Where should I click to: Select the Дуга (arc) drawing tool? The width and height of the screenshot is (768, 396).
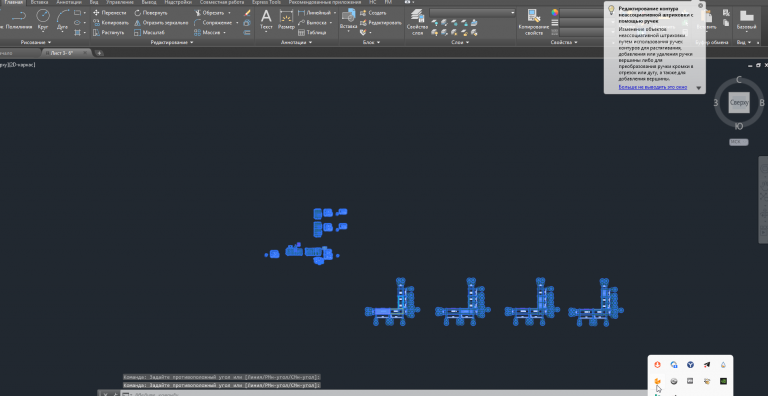click(x=62, y=20)
